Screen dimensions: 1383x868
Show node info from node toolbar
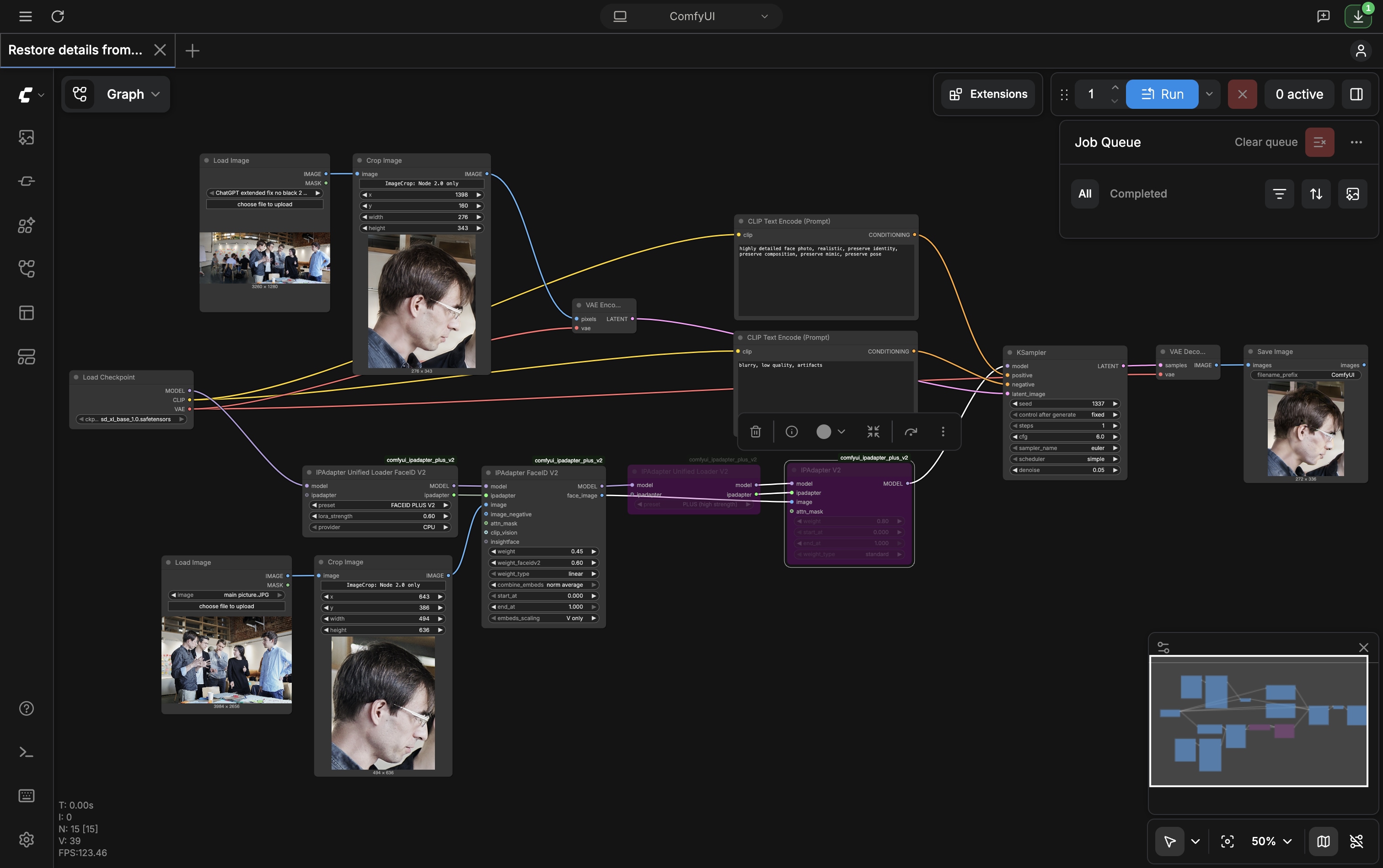coord(792,432)
